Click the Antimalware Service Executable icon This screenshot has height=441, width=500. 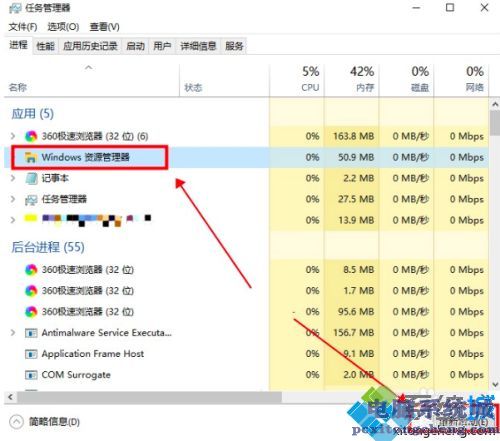tap(31, 333)
